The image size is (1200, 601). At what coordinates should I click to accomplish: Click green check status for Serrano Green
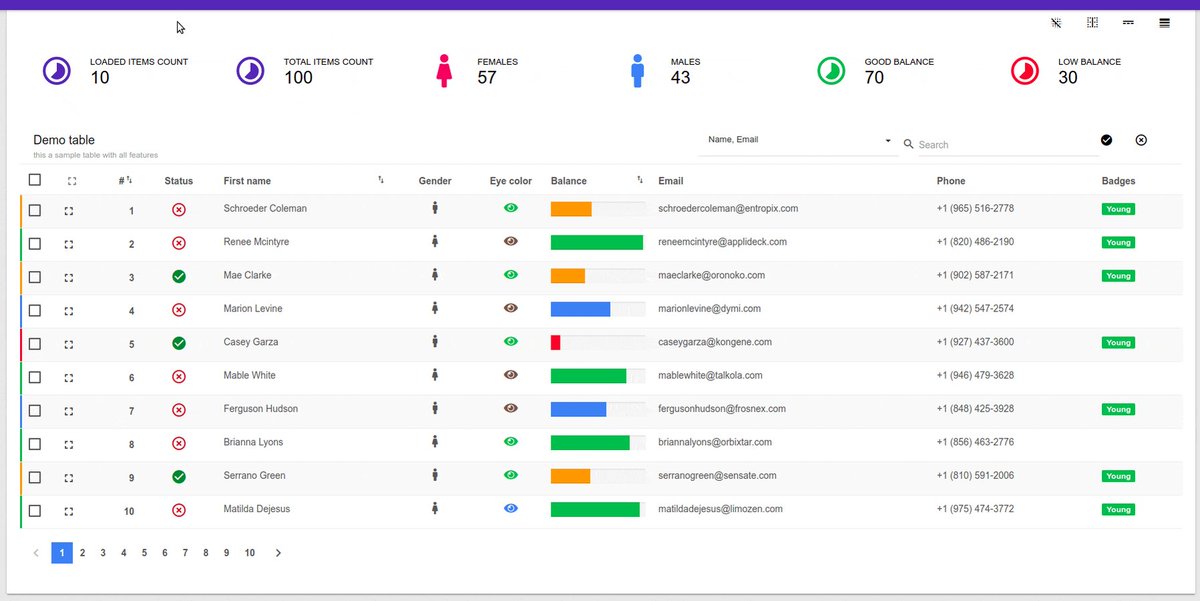[x=179, y=477]
